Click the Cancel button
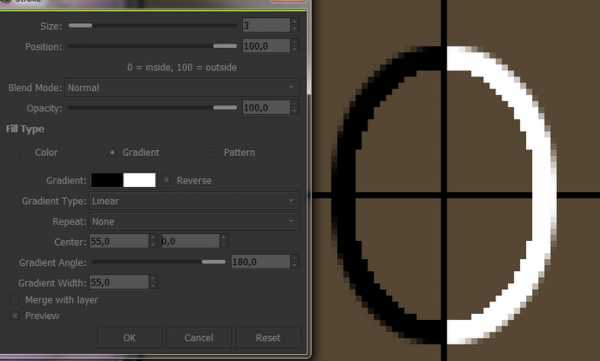 click(x=199, y=338)
